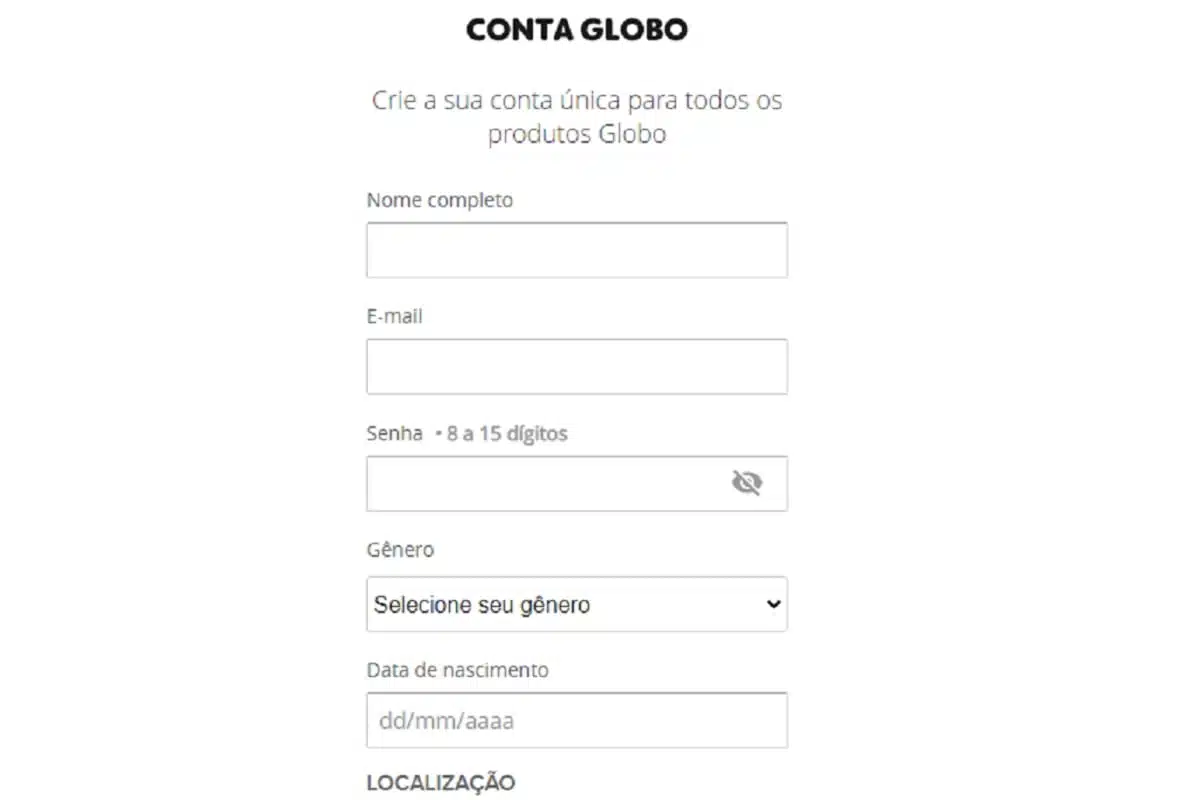Screen dimensions: 1200x800
Task: Open the Gênero dropdown
Action: [x=577, y=604]
